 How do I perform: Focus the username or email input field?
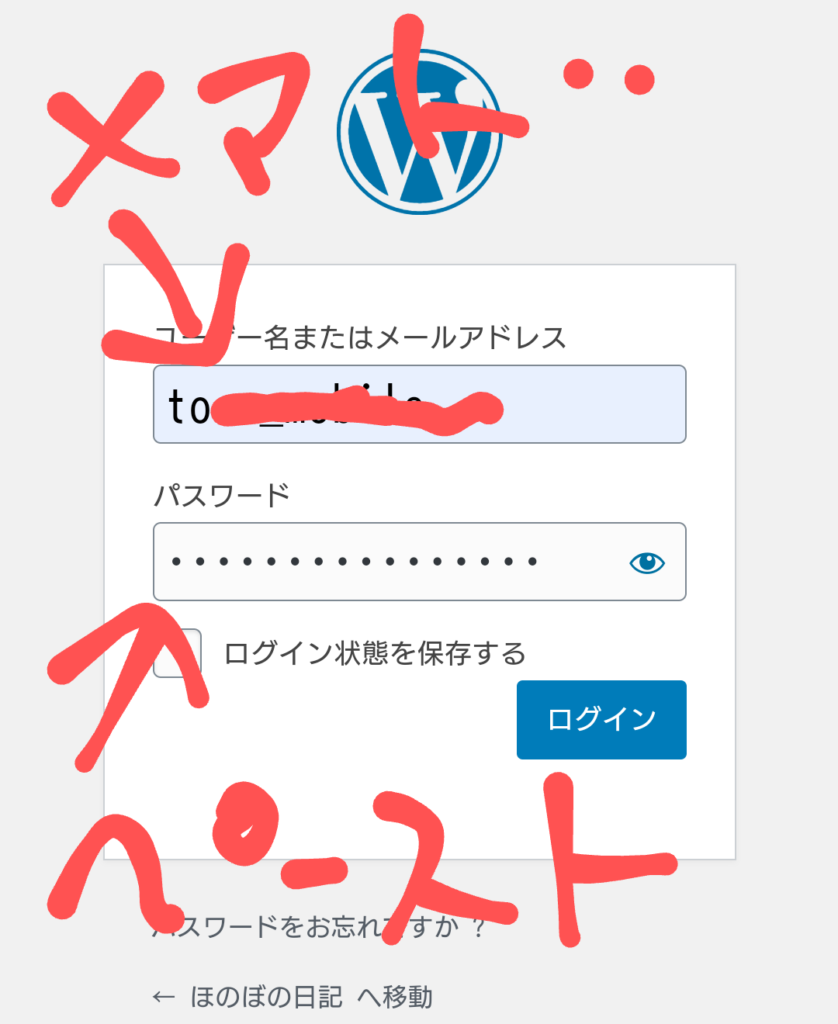click(419, 404)
